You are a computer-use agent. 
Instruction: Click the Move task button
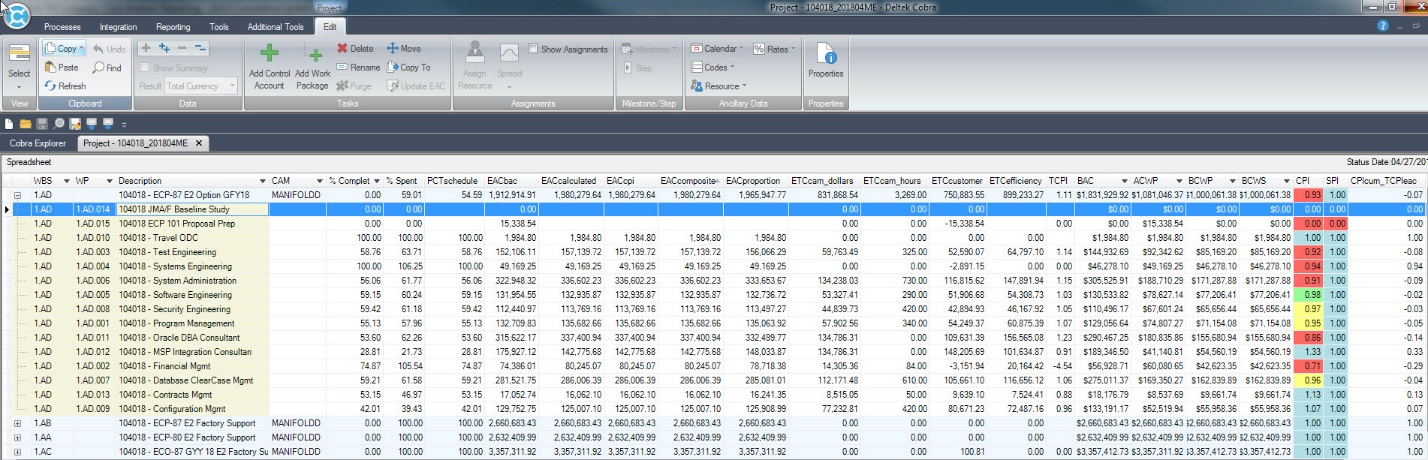coord(404,48)
